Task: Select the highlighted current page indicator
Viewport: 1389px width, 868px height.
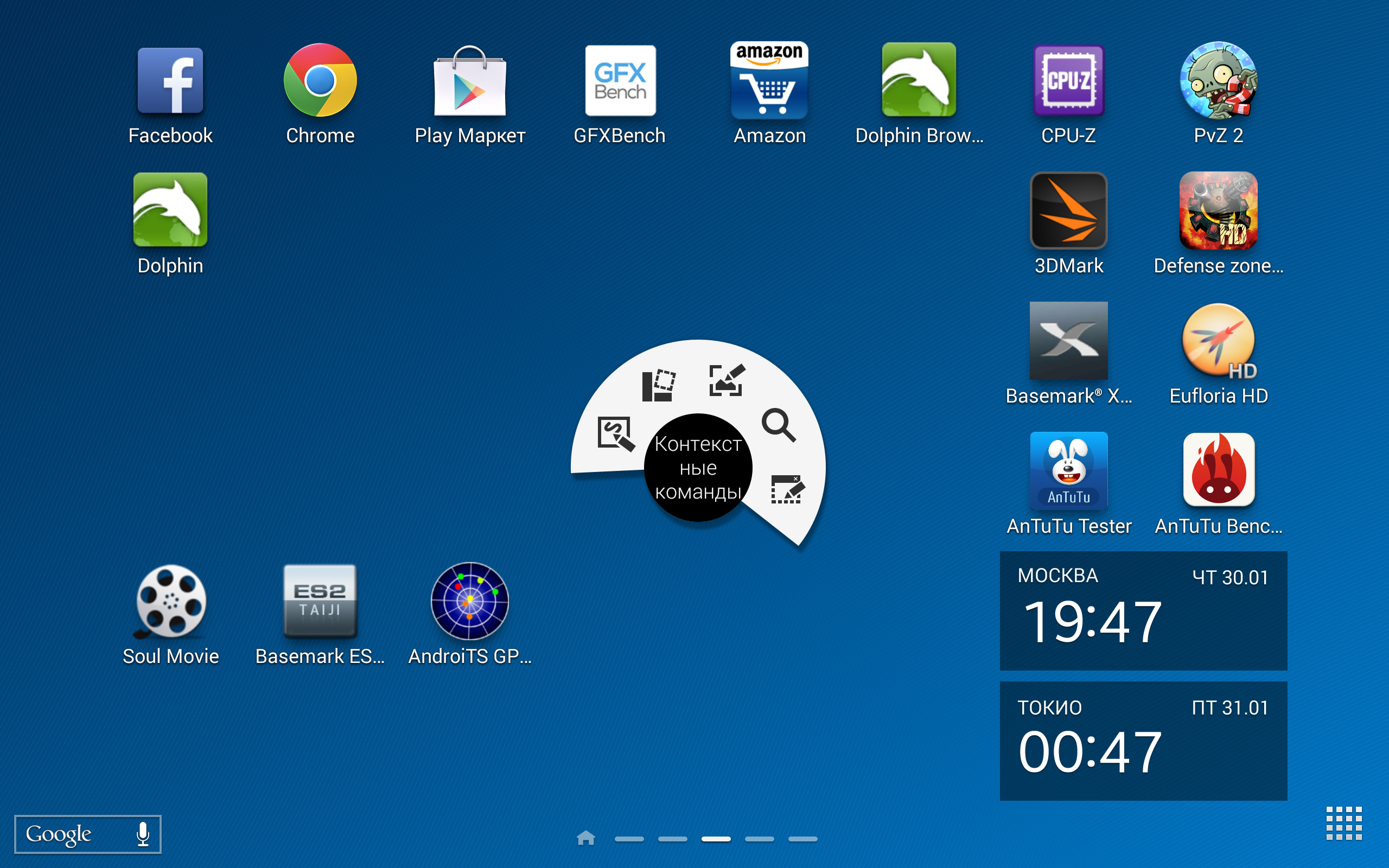Action: [x=716, y=839]
